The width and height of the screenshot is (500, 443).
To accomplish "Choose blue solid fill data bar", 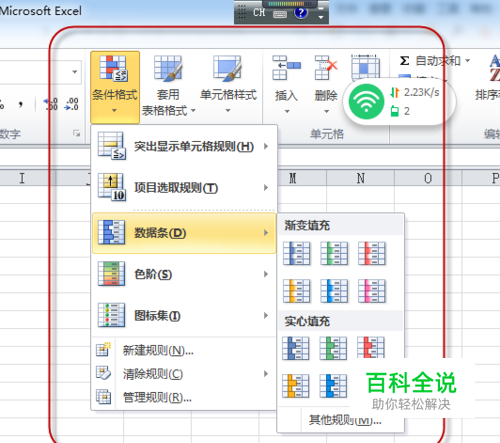I will pyautogui.click(x=296, y=348).
